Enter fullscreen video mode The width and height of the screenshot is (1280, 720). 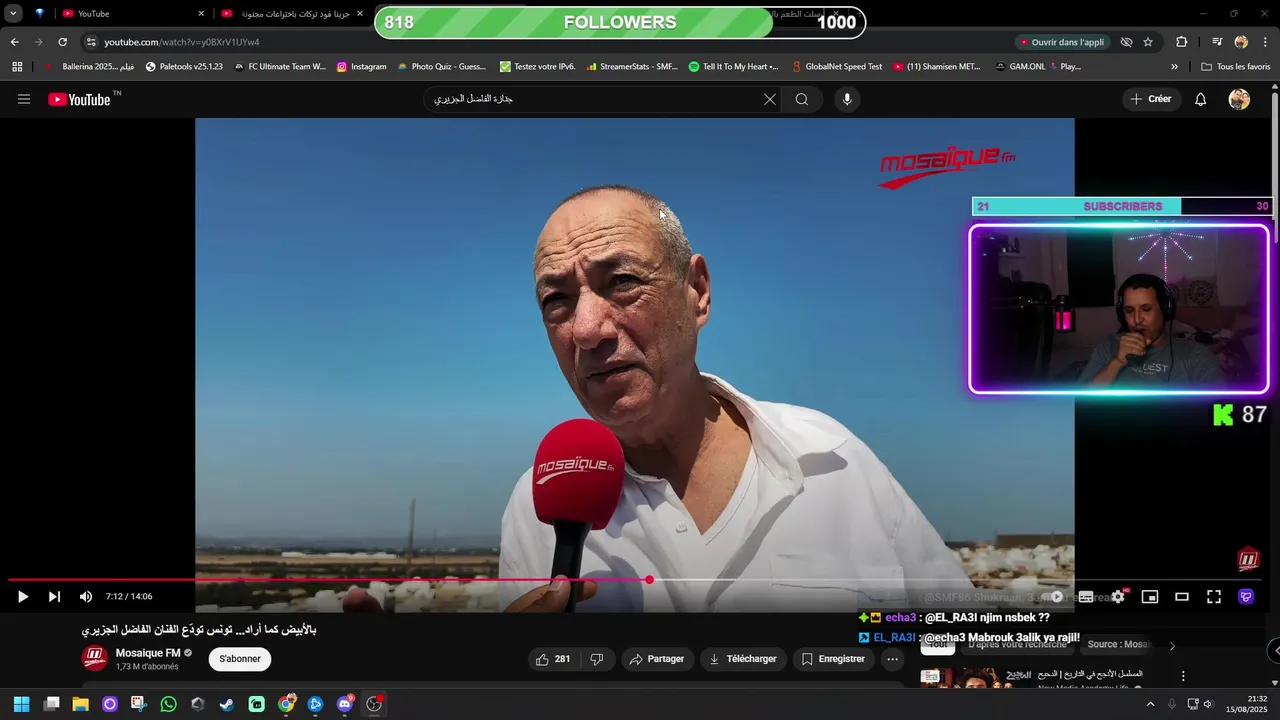point(1214,597)
